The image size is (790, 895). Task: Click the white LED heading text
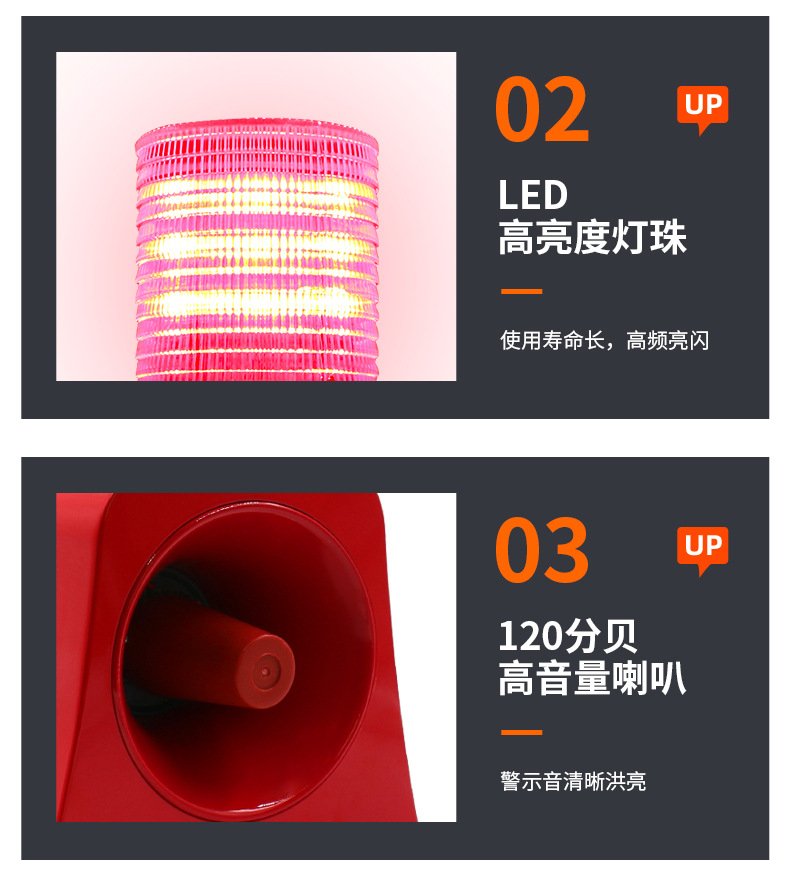[x=533, y=195]
